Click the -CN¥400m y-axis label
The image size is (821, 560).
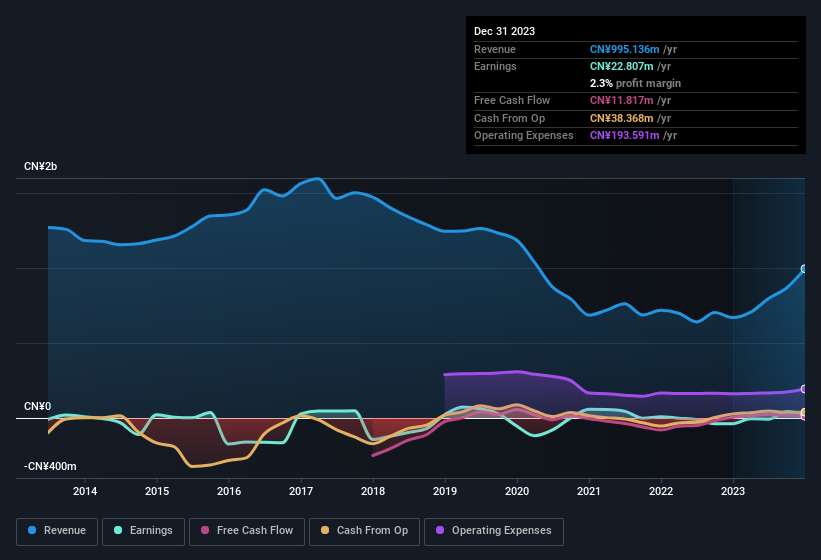50,466
